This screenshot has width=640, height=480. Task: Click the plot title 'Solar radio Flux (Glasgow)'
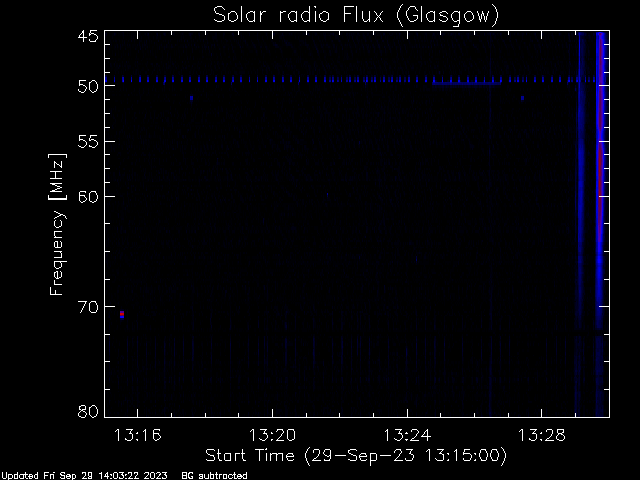pos(356,16)
